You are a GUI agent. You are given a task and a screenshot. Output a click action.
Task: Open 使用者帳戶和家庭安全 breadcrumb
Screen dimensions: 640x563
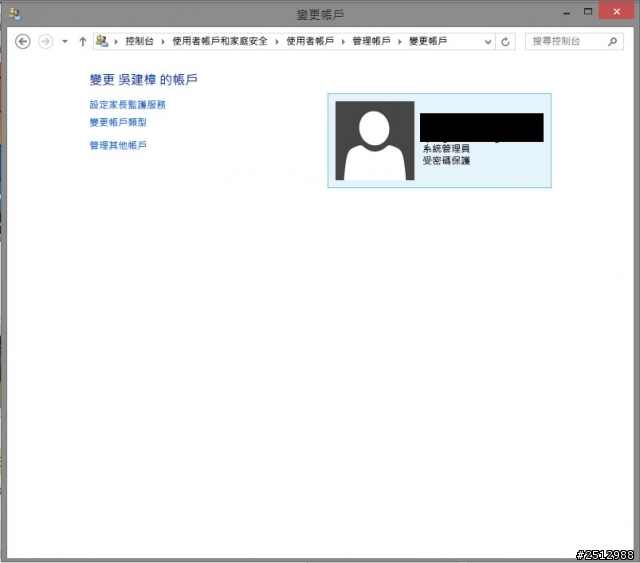point(220,41)
